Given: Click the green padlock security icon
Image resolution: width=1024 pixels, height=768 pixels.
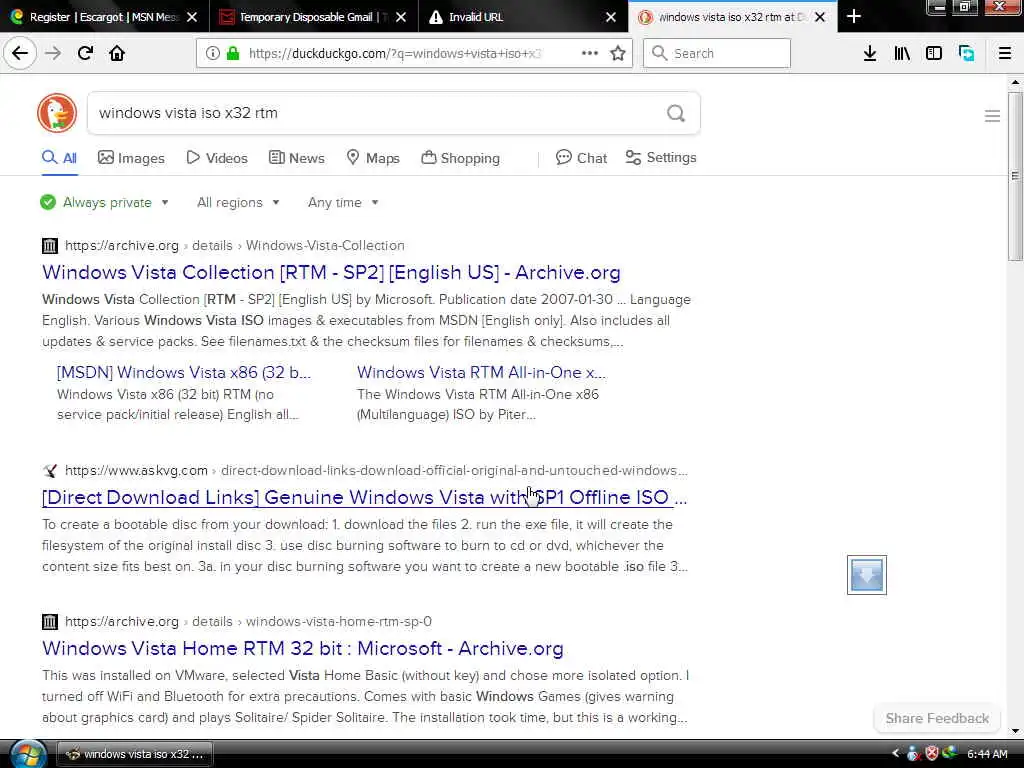Looking at the screenshot, I should (232, 53).
